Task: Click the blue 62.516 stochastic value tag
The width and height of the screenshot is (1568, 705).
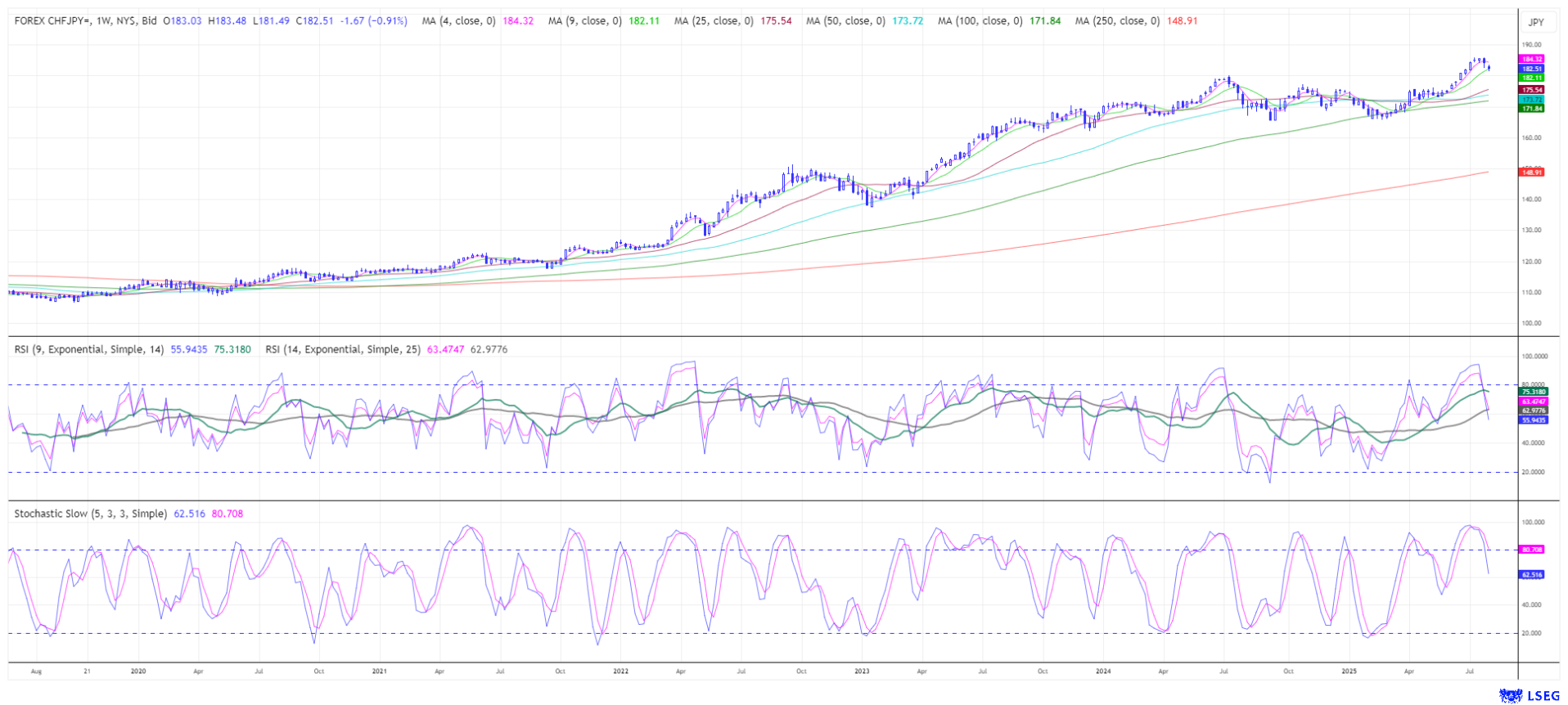Action: tap(1531, 575)
